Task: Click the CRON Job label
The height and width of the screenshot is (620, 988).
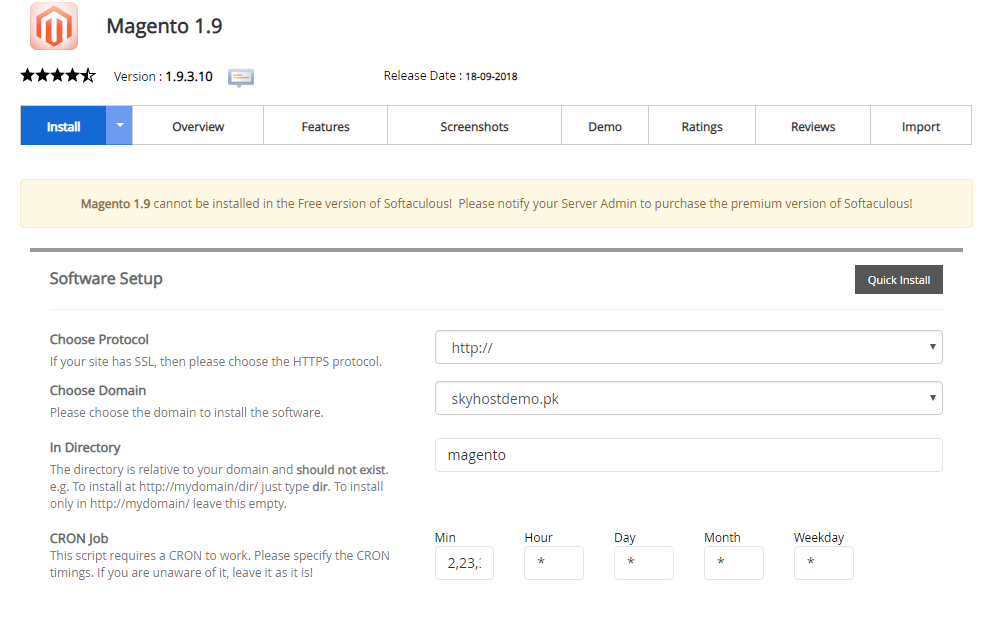Action: coord(79,538)
